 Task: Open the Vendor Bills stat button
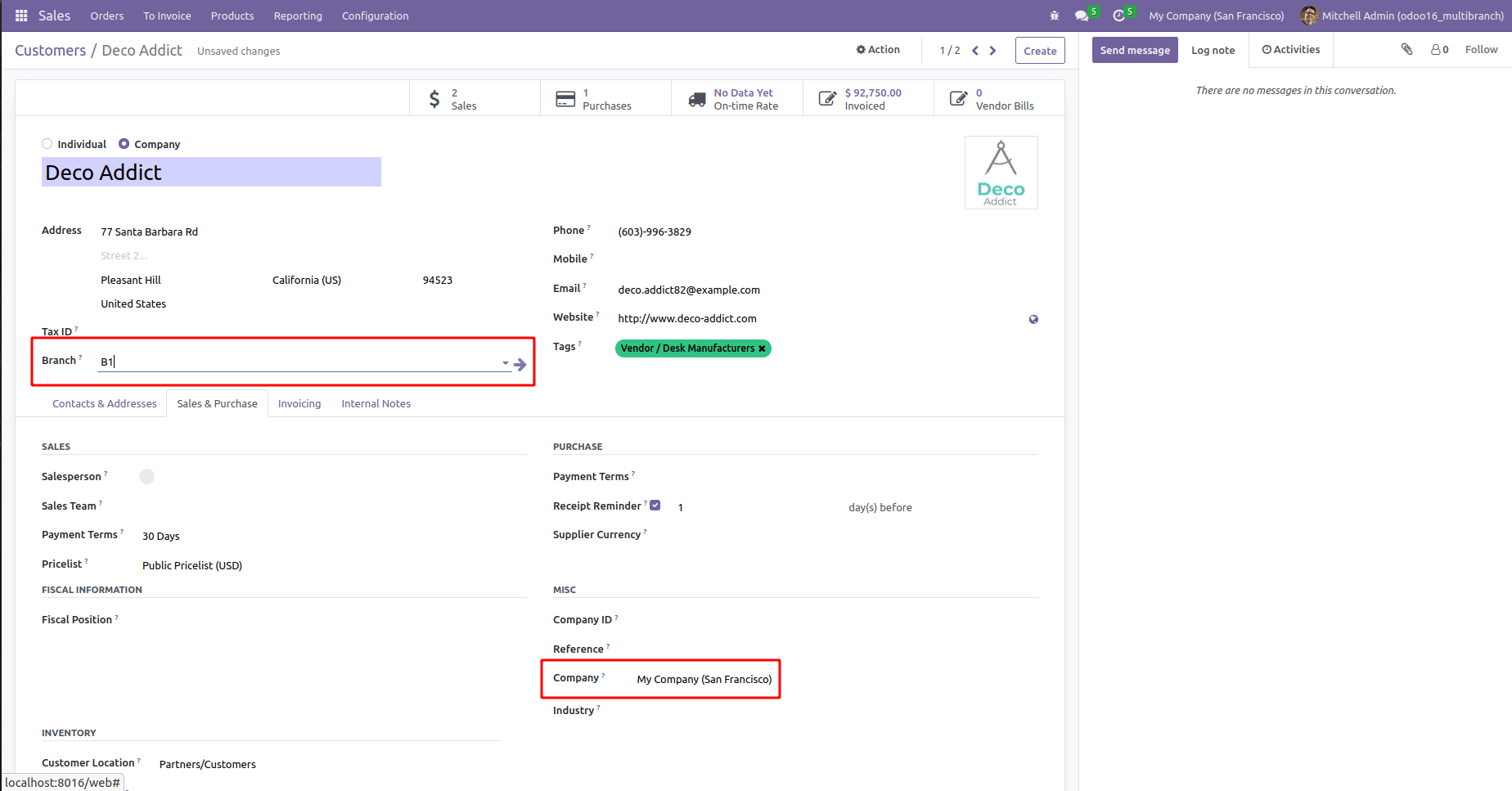[999, 99]
